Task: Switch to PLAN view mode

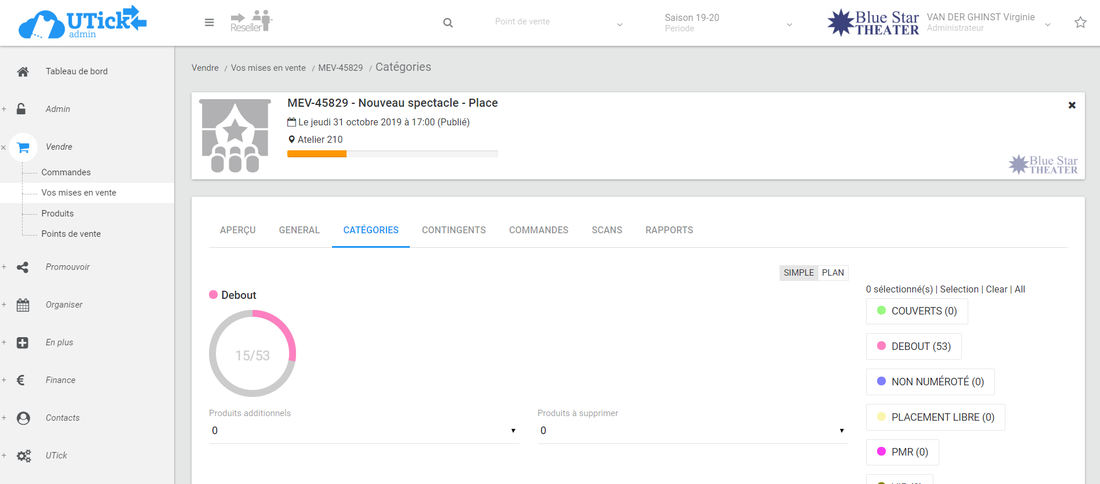Action: click(833, 273)
